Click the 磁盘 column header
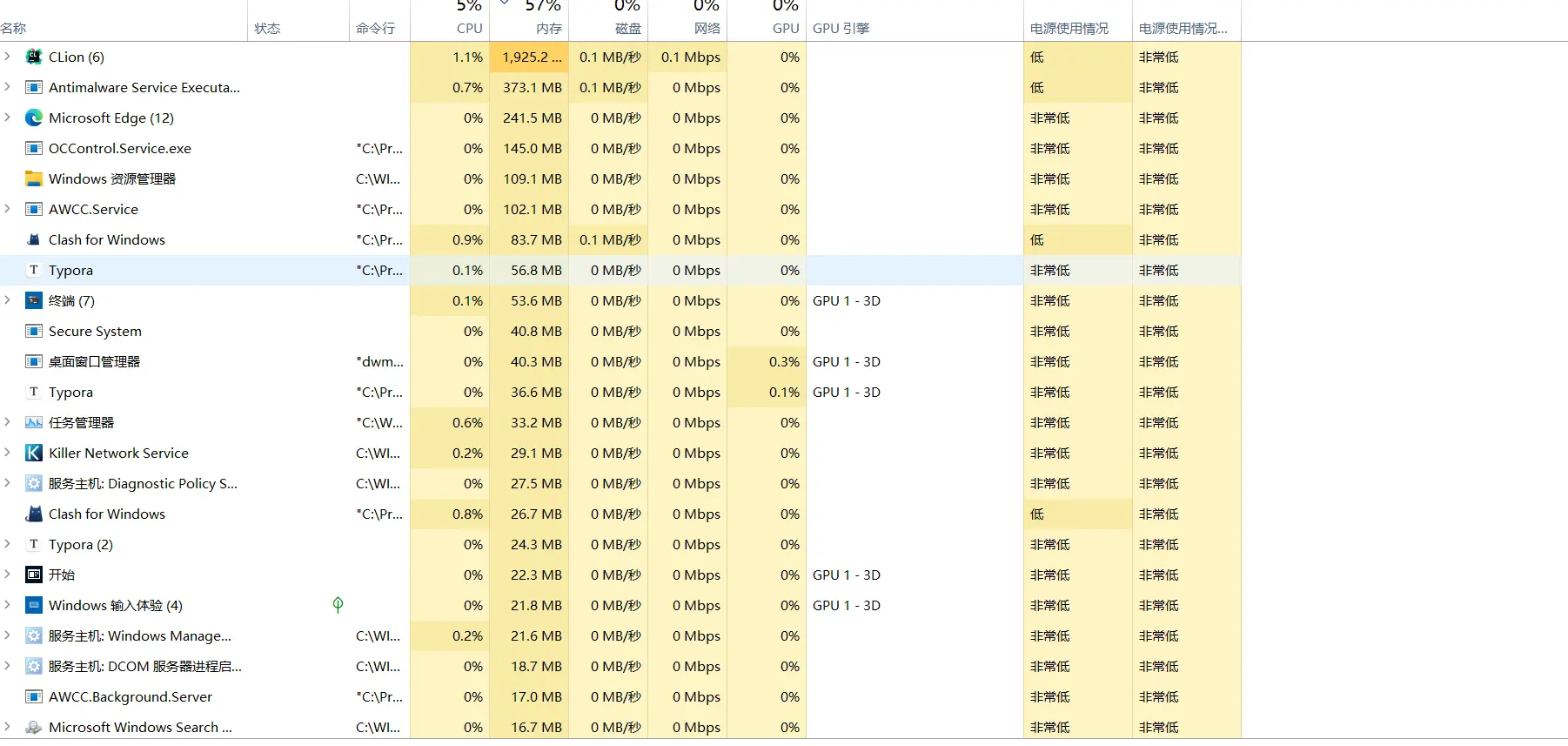 tap(627, 28)
